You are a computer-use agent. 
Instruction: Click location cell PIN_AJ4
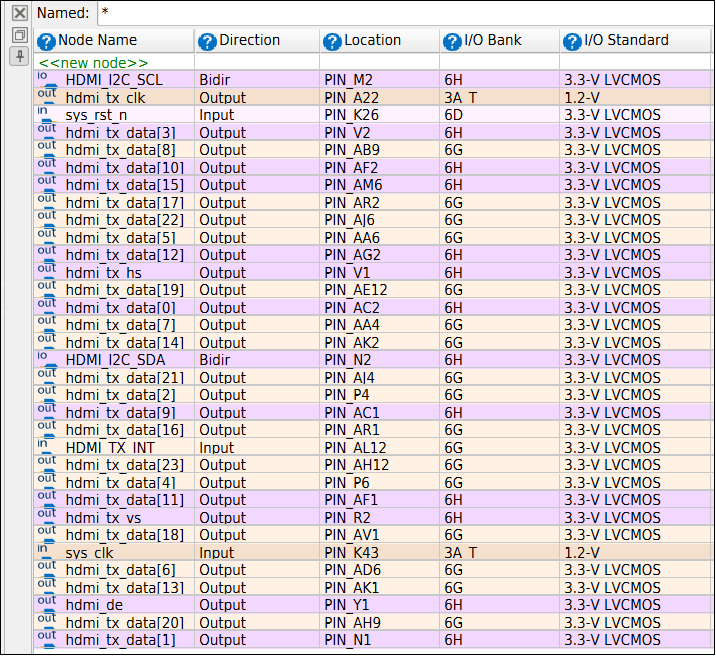click(379, 378)
